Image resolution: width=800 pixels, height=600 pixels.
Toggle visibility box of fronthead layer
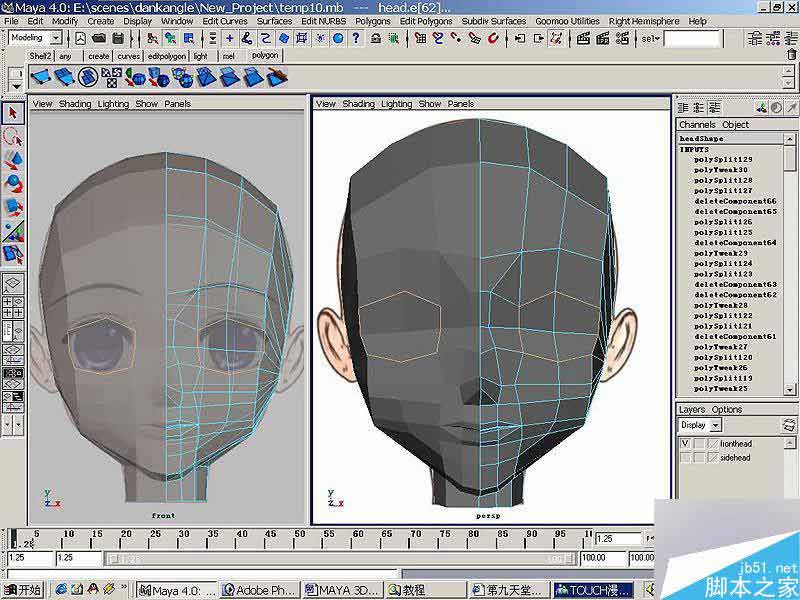click(686, 443)
